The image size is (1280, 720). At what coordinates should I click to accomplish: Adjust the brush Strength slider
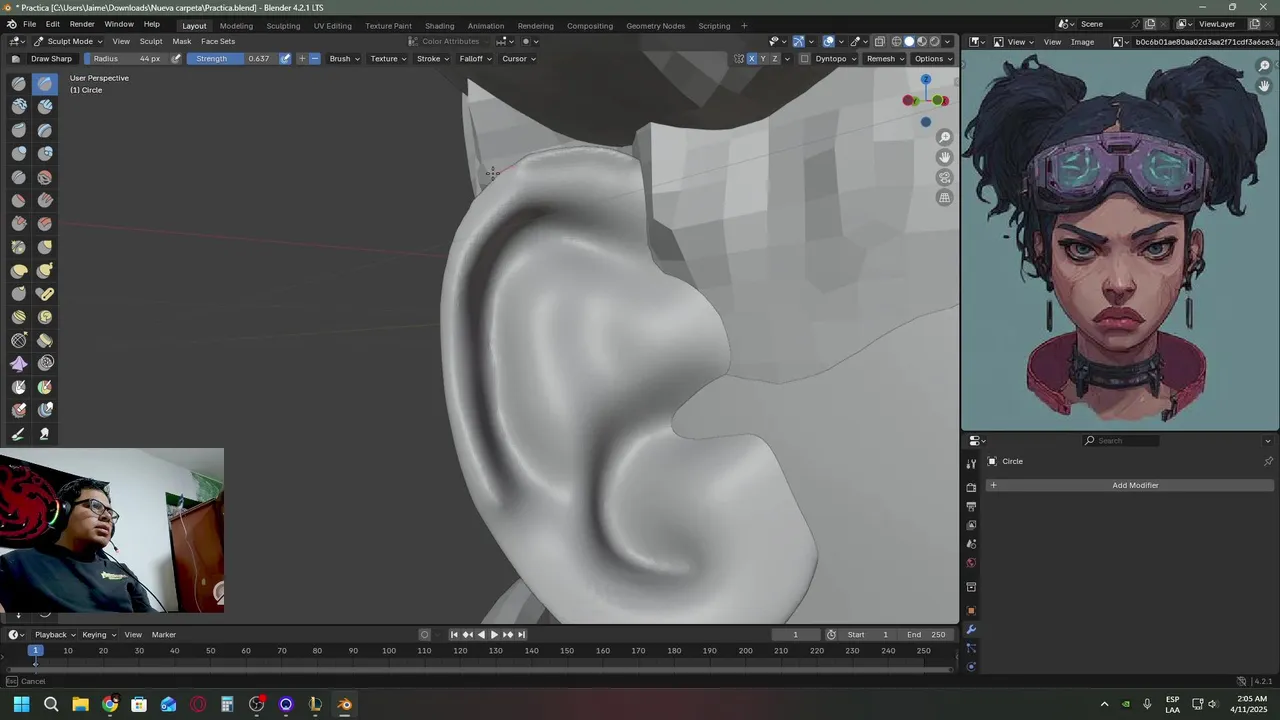[x=231, y=59]
